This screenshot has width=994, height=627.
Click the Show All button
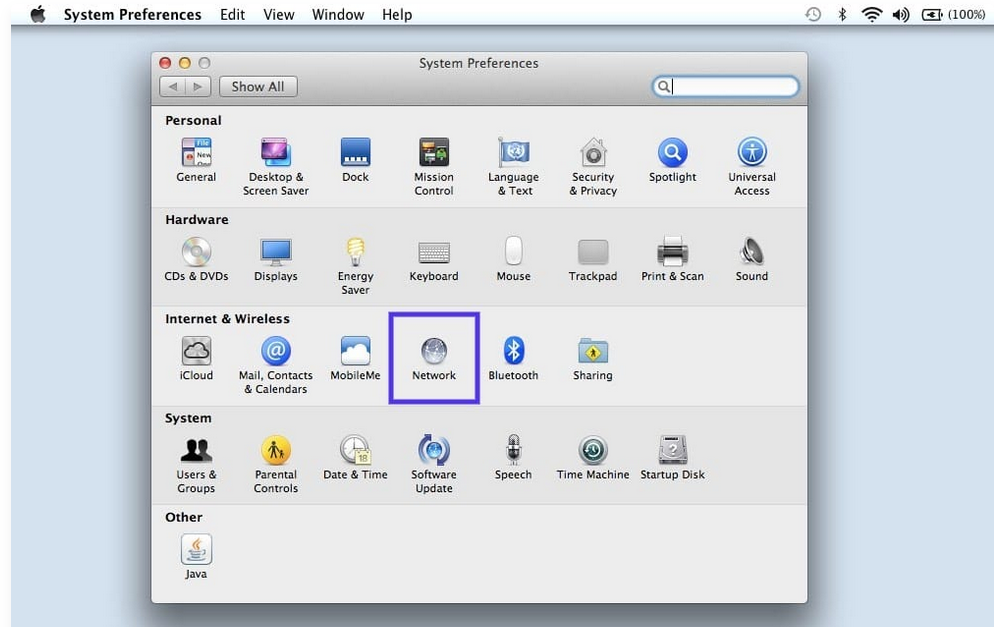click(x=258, y=87)
